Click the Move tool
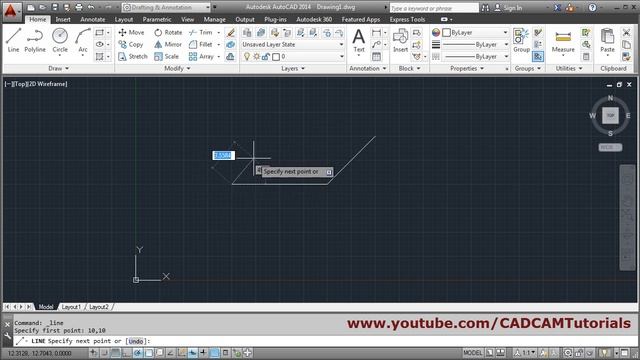 (x=131, y=32)
